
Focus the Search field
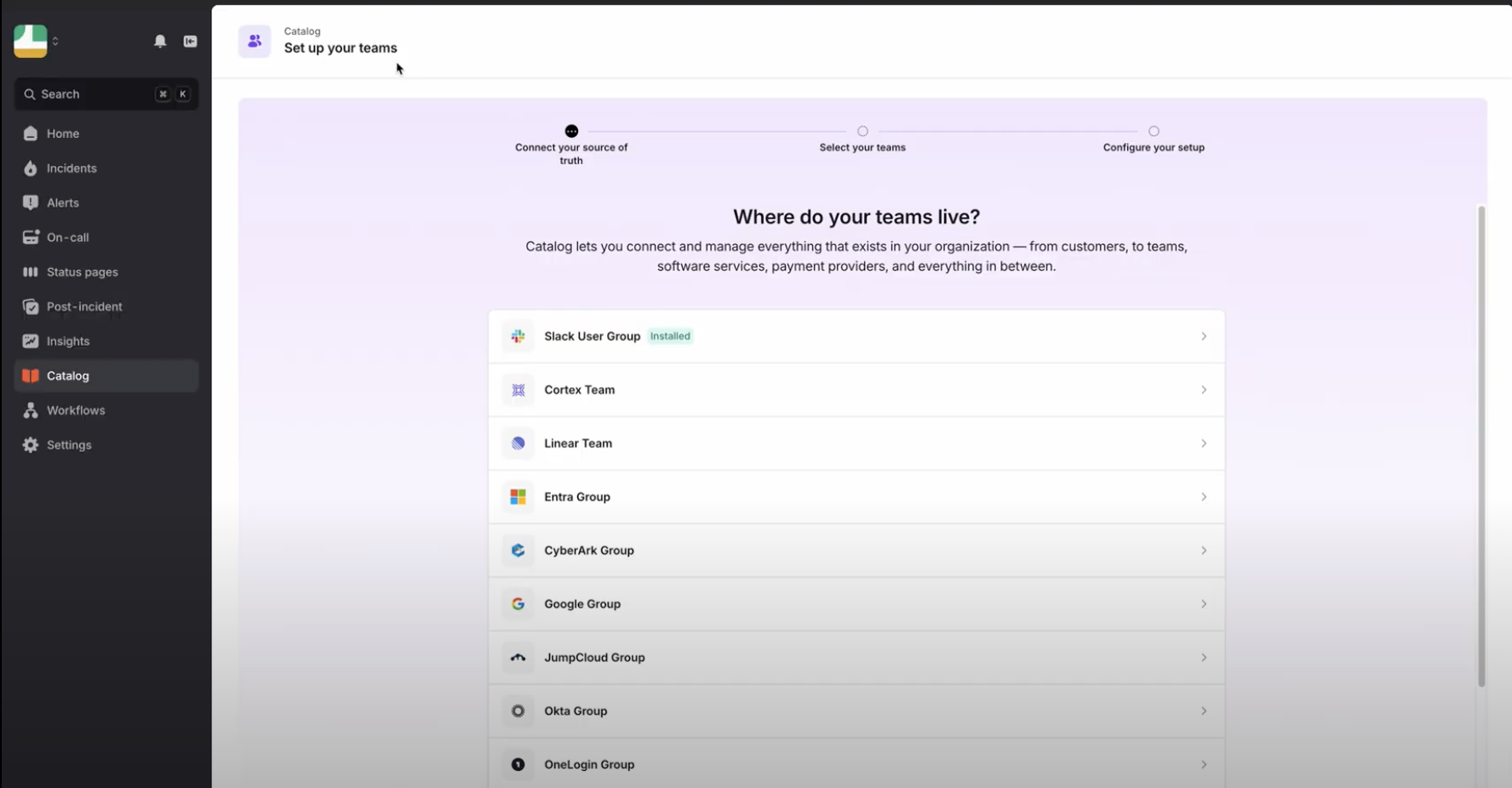point(106,94)
